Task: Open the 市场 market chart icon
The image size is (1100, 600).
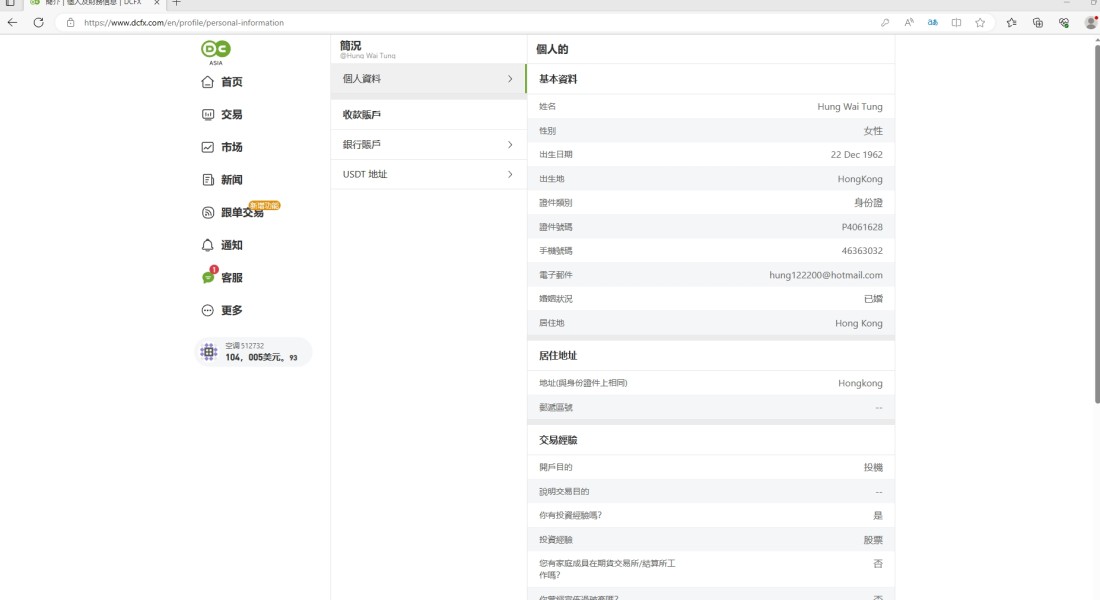Action: [x=208, y=147]
